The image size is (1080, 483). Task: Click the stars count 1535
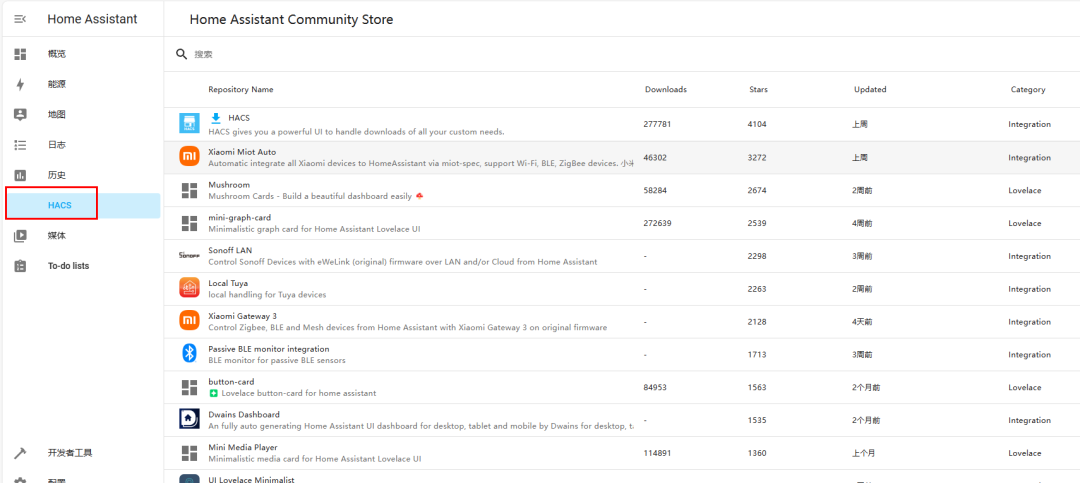(756, 420)
